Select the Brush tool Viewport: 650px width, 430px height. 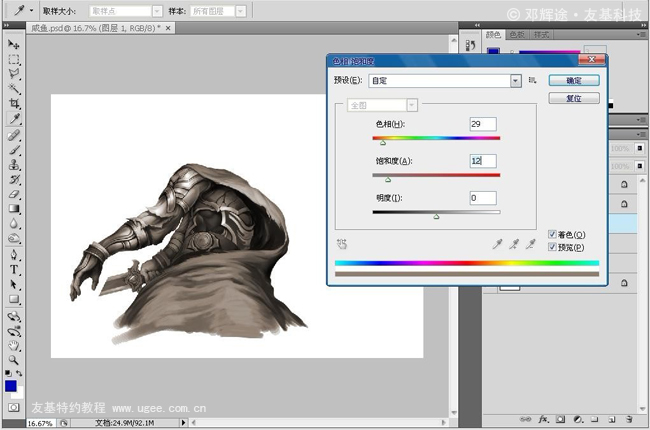pos(14,150)
